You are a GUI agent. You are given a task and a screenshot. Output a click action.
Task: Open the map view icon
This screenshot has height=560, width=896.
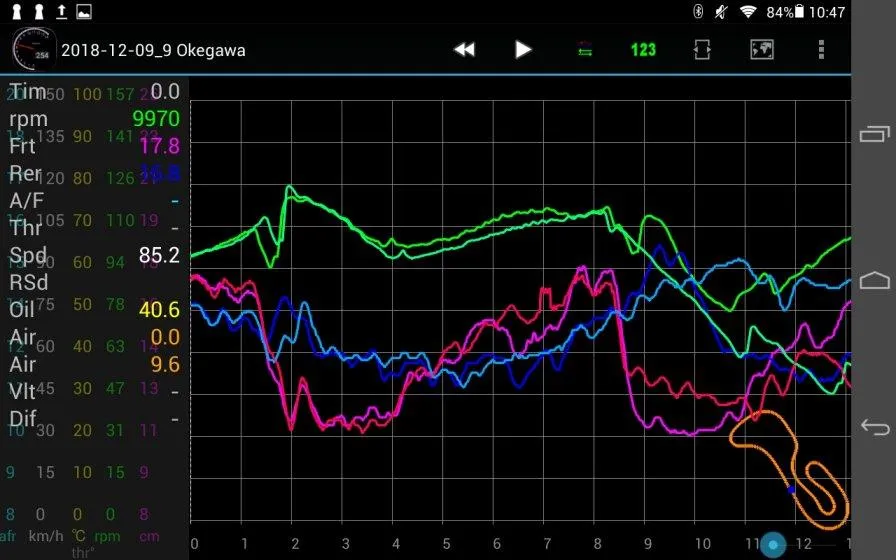[762, 49]
